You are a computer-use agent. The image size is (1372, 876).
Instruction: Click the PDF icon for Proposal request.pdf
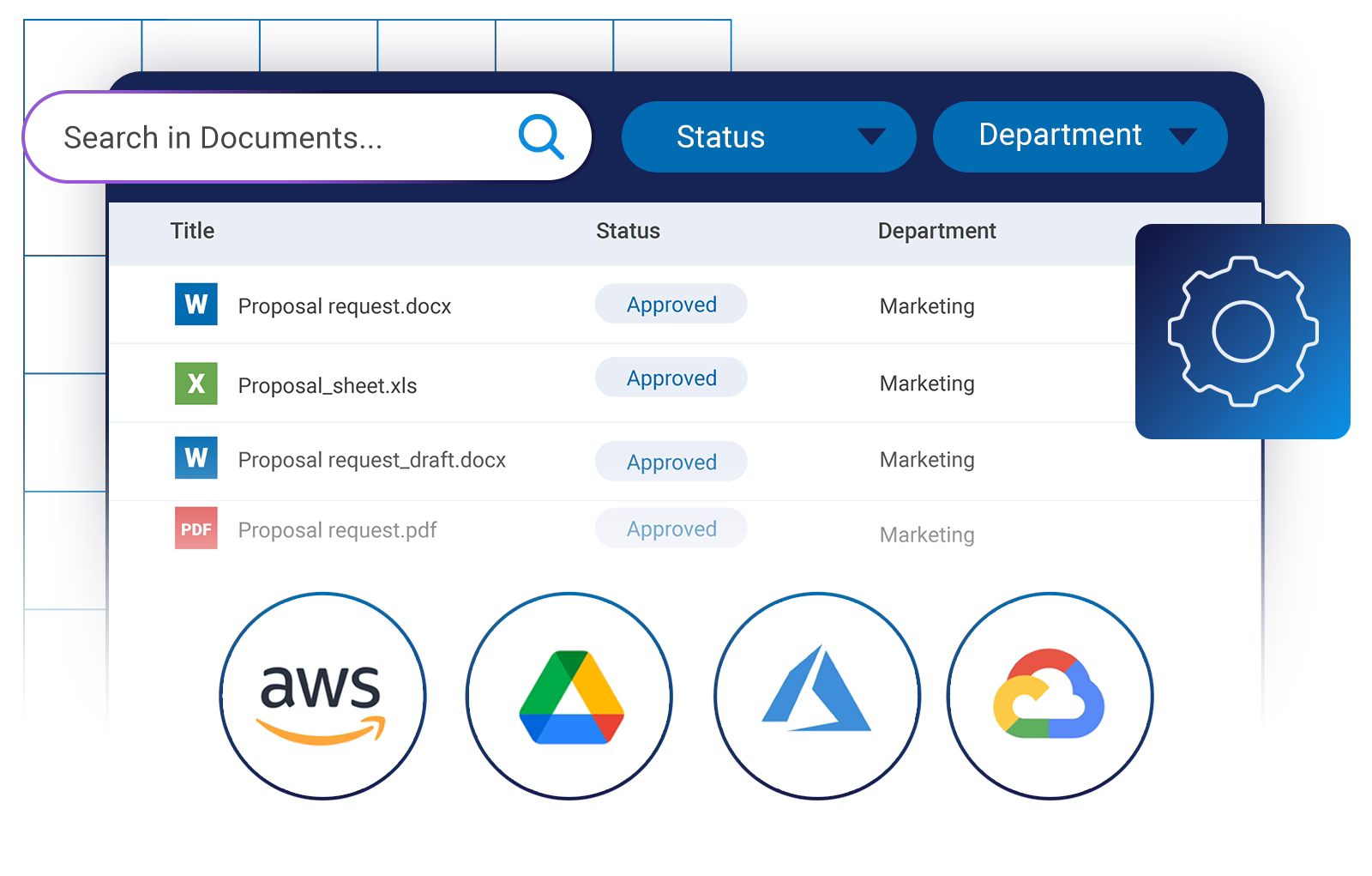[x=196, y=529]
